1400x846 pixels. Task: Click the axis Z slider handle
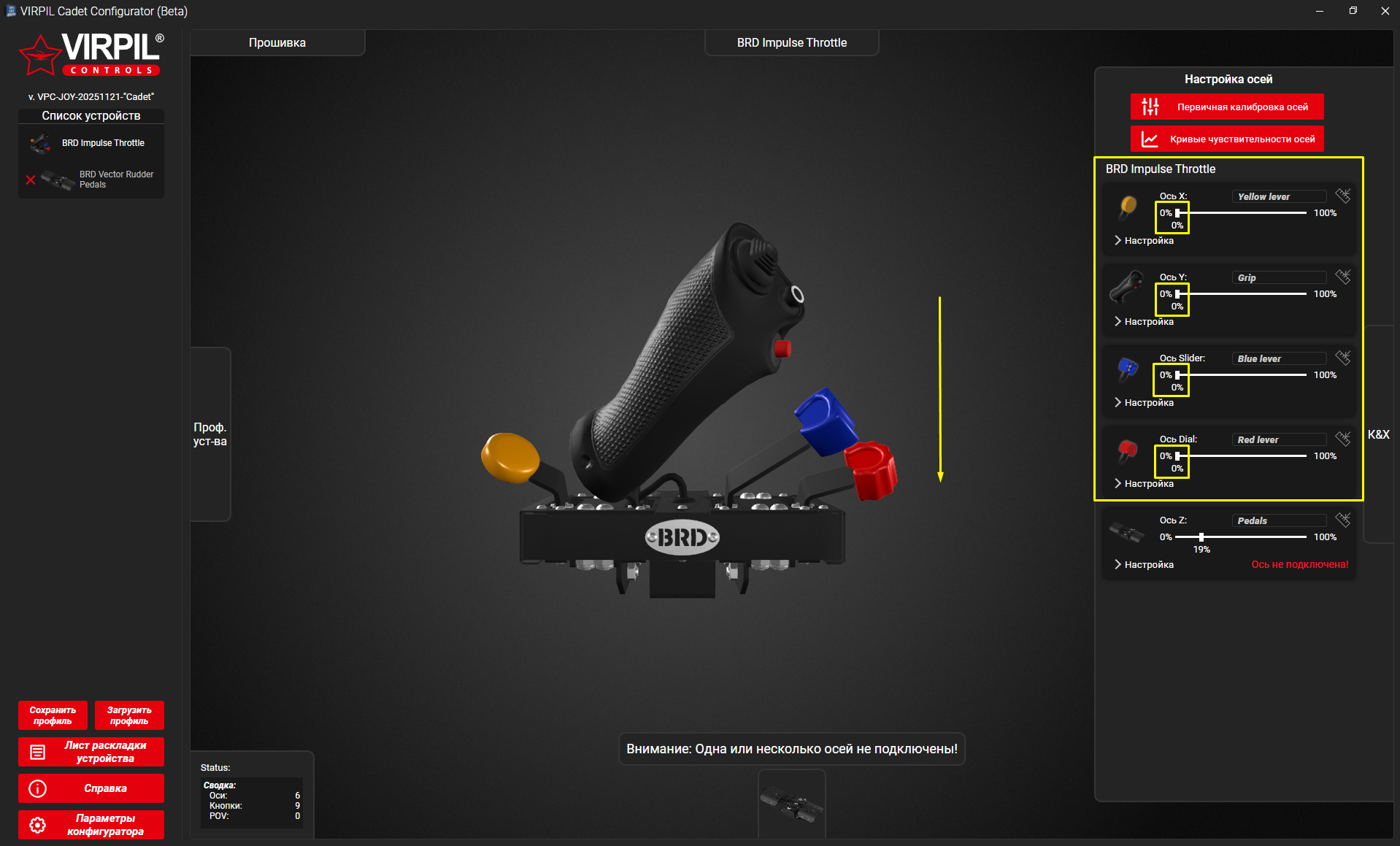(x=1201, y=537)
